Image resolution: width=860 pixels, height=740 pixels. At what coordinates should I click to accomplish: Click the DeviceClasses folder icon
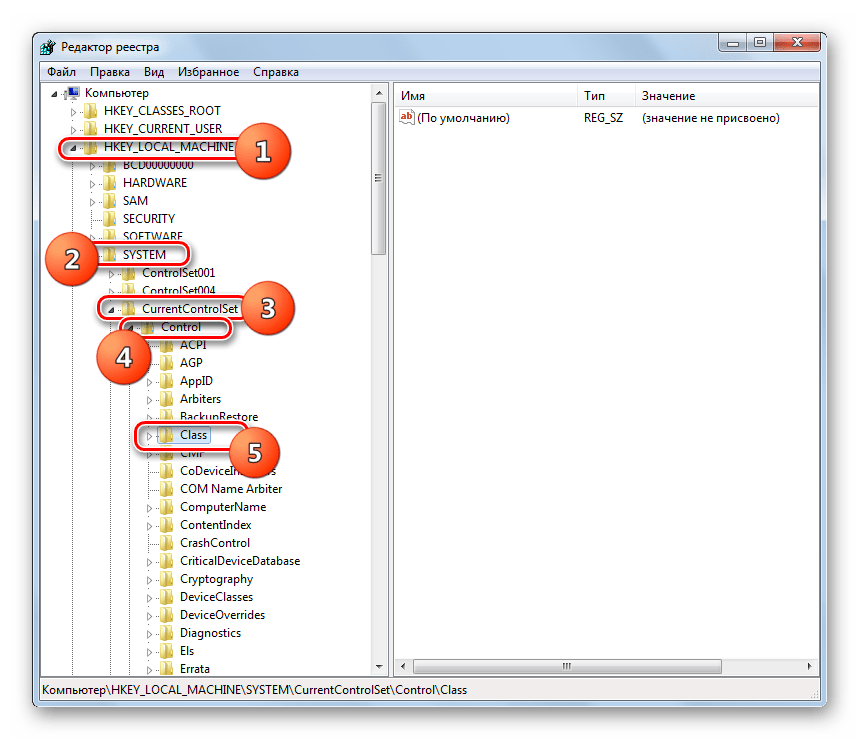coord(166,597)
